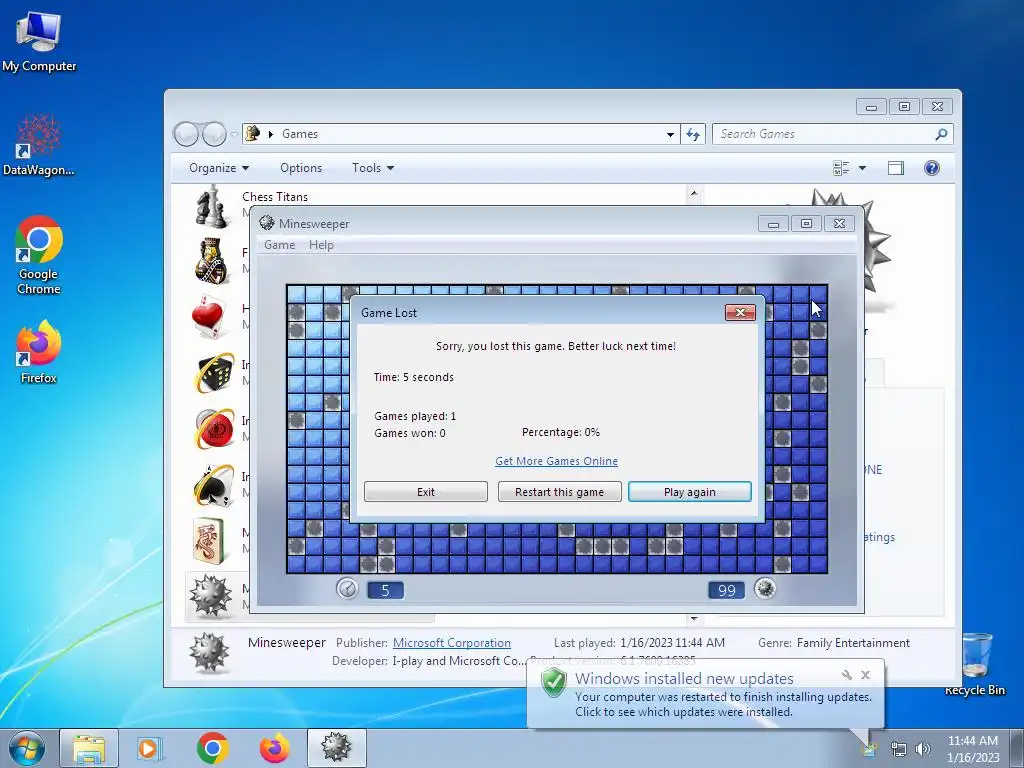Open the Firefox desktop shortcut
The width and height of the screenshot is (1024, 768).
coord(39,351)
